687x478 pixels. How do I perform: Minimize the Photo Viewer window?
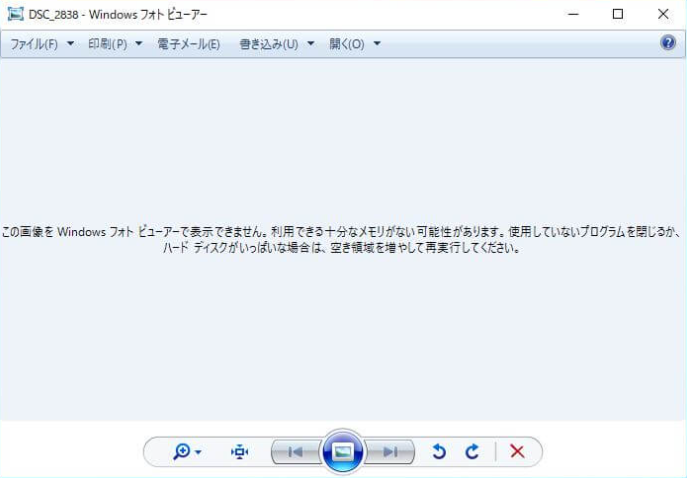click(x=574, y=14)
